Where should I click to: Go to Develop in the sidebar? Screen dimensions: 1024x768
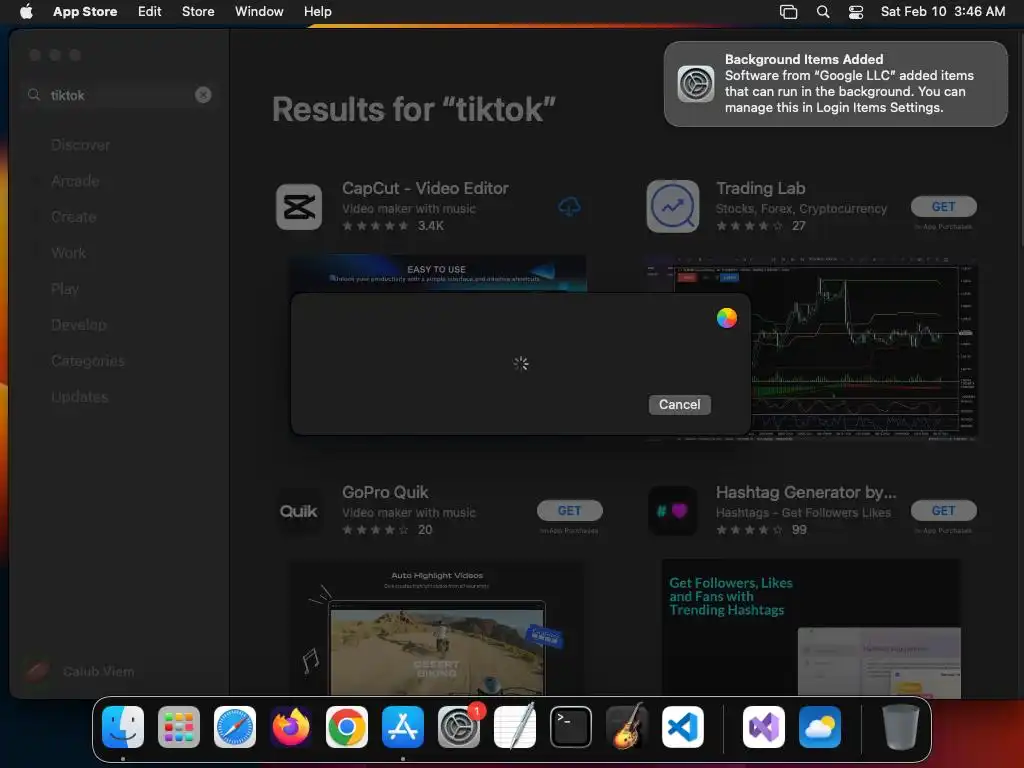pyautogui.click(x=78, y=325)
